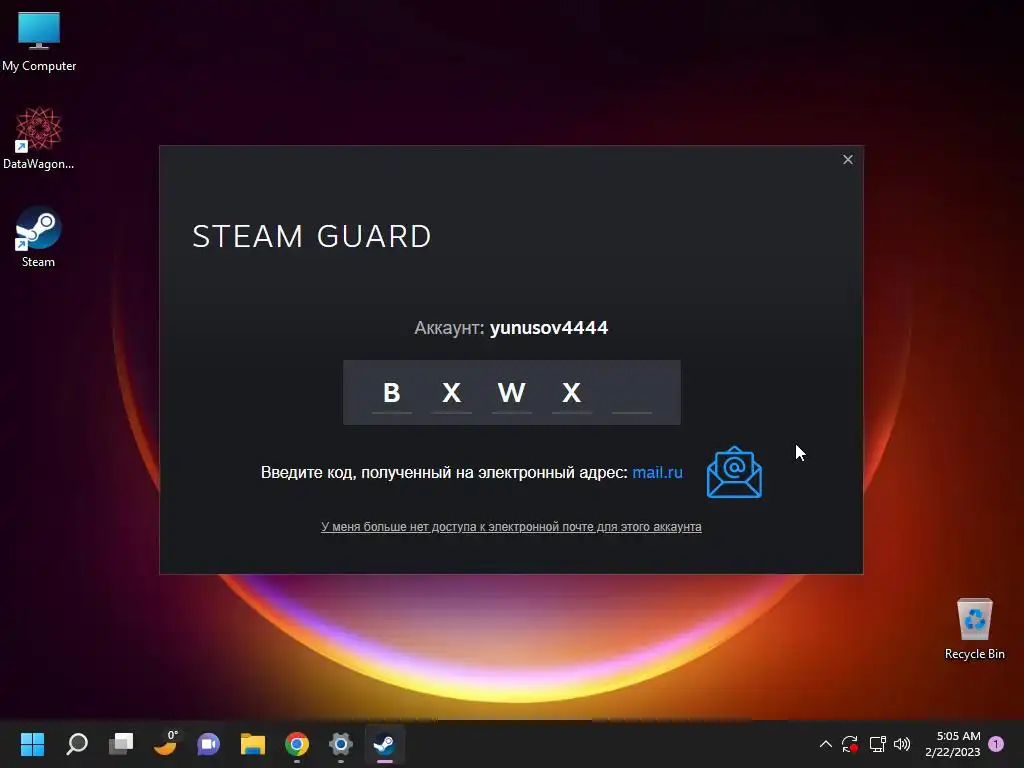Click the account name yunusov4444
The height and width of the screenshot is (768, 1024).
tap(549, 328)
